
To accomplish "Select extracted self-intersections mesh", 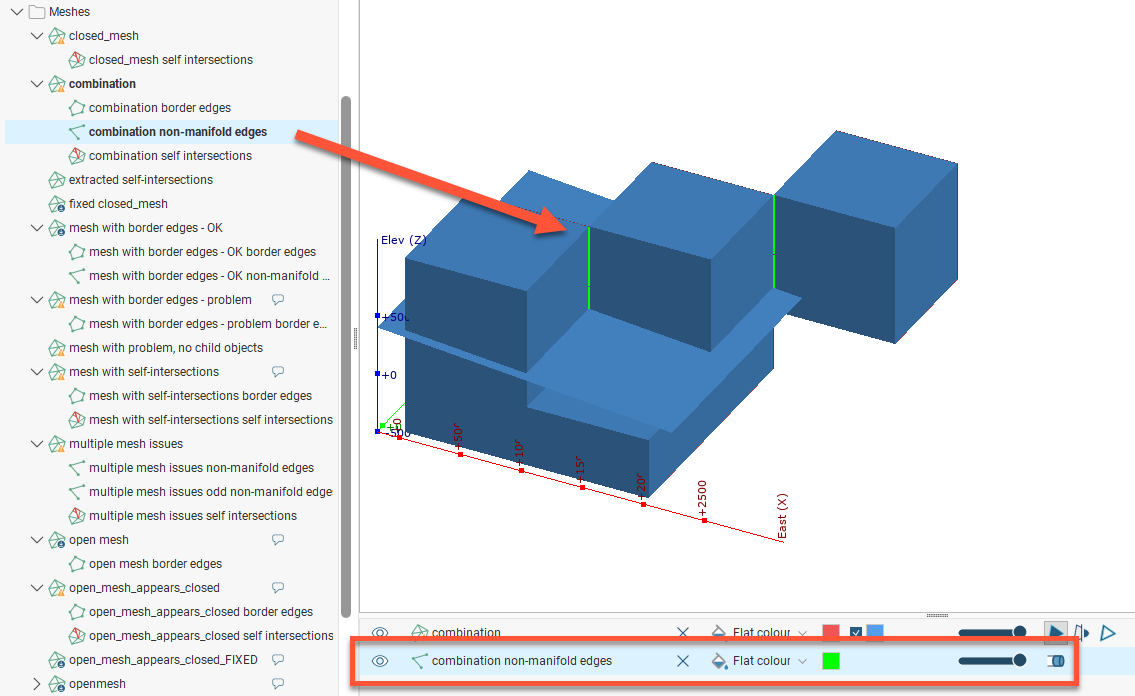I will click(x=140, y=180).
